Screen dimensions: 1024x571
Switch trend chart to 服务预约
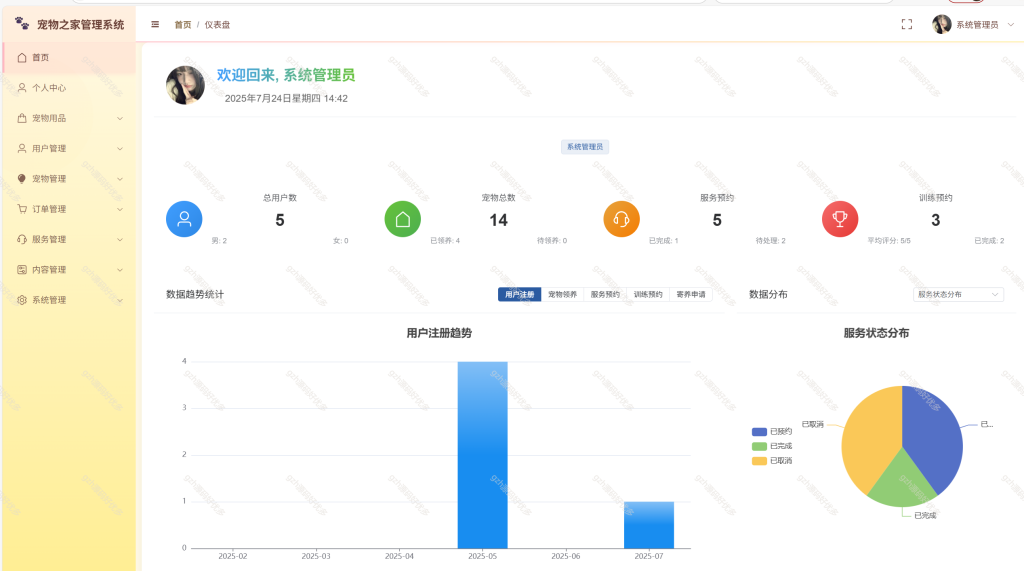pos(605,295)
